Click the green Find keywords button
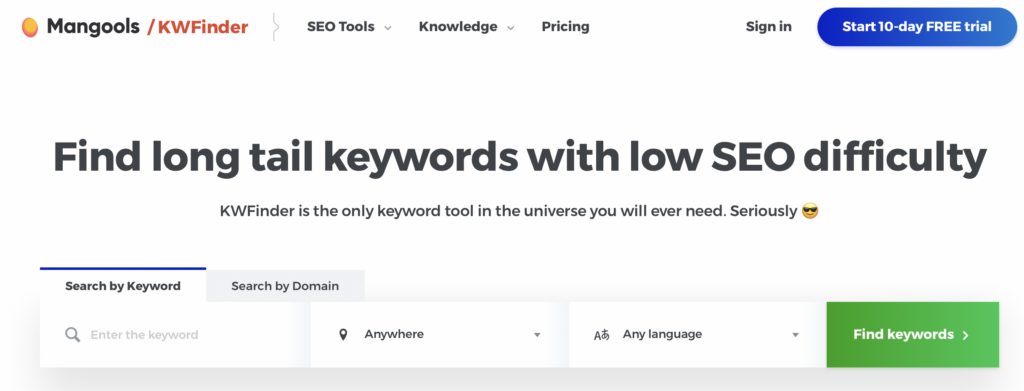The width and height of the screenshot is (1024, 391). point(912,334)
